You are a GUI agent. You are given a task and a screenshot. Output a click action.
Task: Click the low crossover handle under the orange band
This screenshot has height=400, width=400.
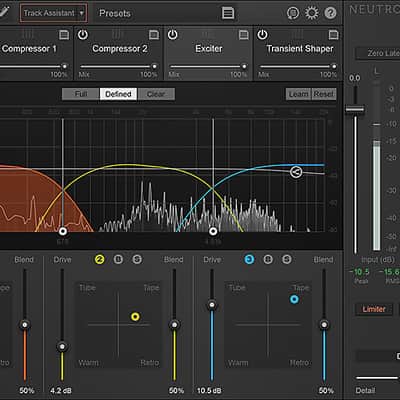(62, 231)
